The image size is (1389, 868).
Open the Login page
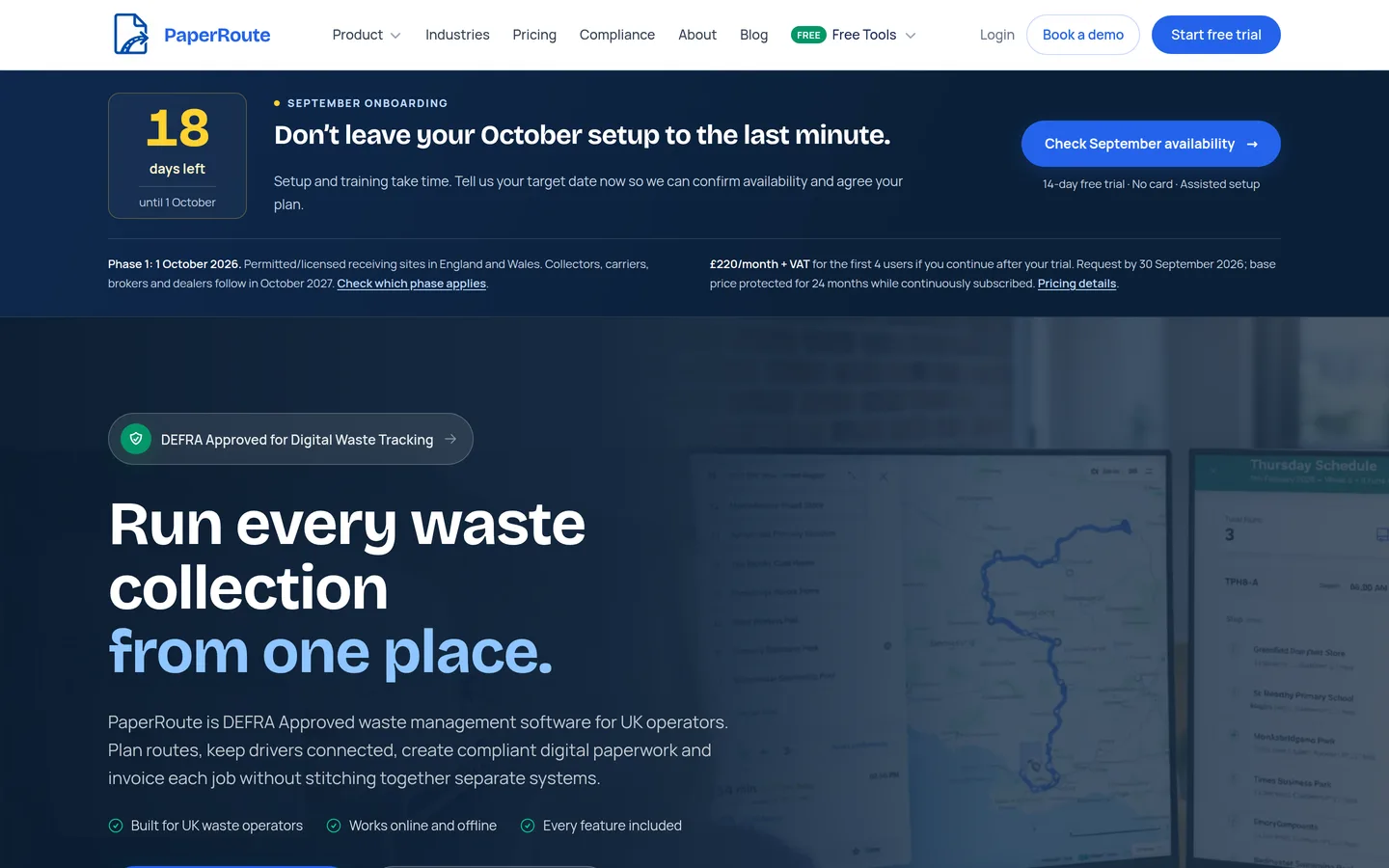(x=997, y=35)
